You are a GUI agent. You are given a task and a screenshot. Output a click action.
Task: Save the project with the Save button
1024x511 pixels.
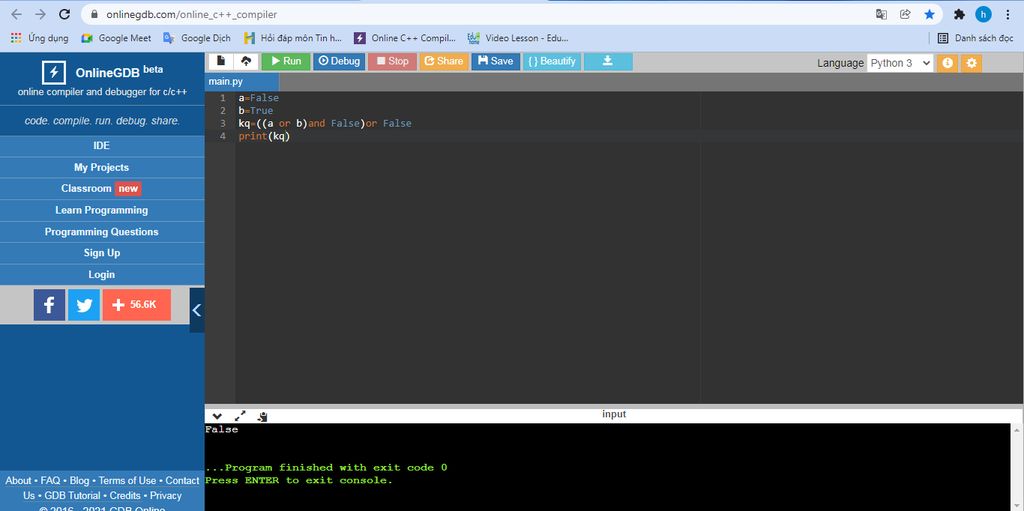coord(496,61)
